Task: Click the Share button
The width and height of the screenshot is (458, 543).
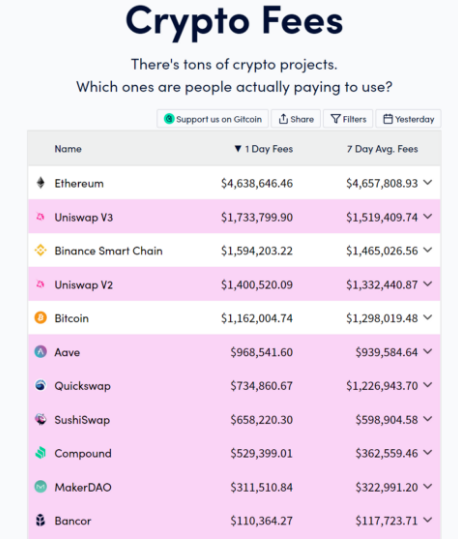Action: point(296,119)
